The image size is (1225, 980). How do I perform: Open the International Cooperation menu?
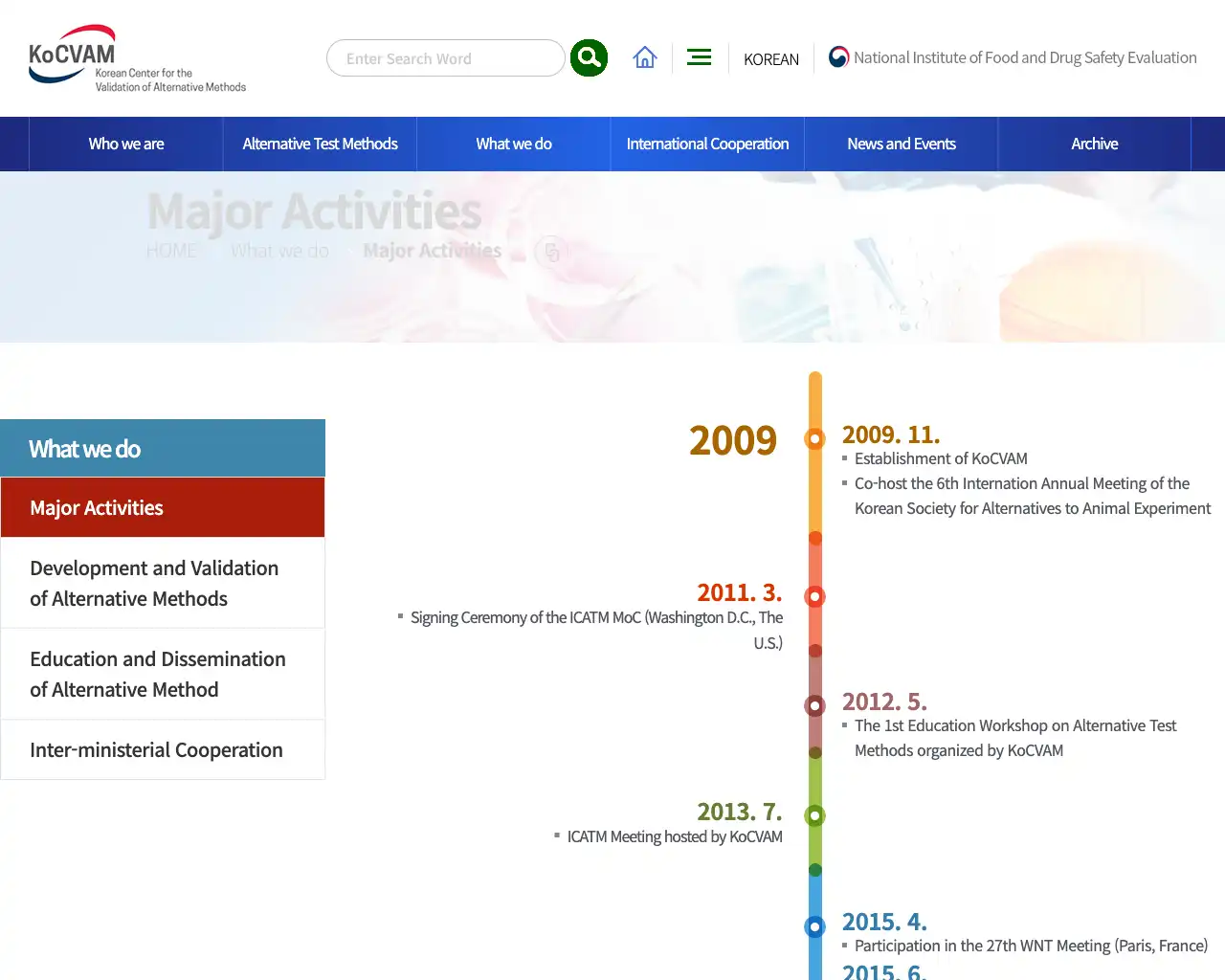(x=707, y=144)
